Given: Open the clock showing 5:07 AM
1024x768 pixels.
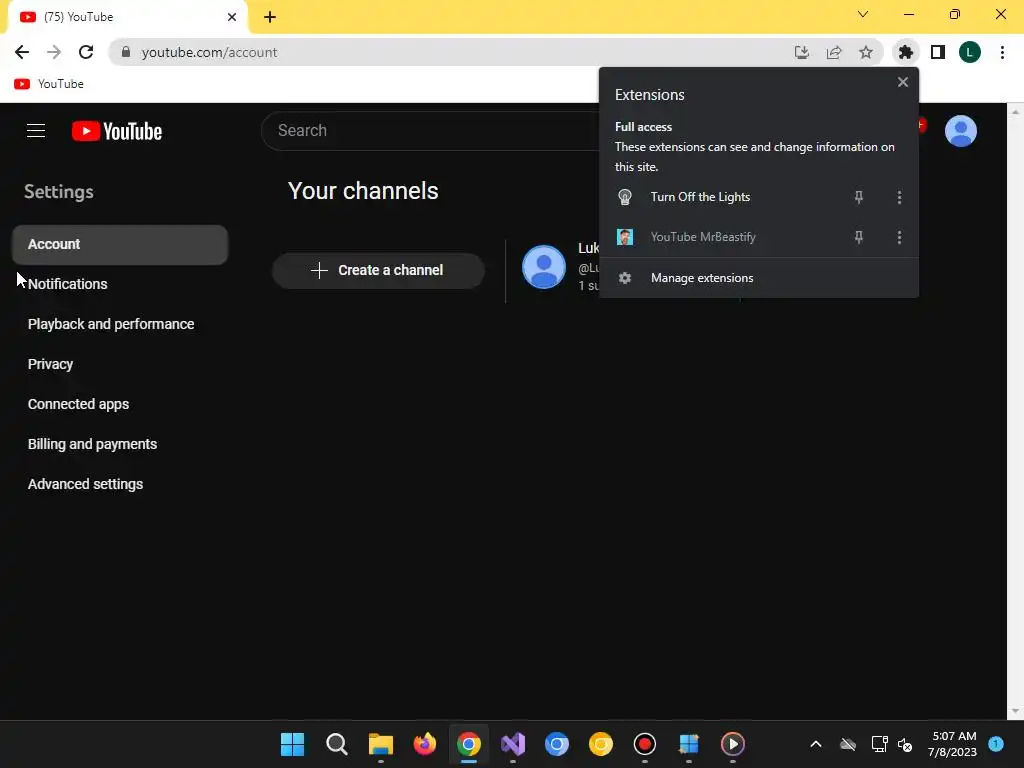Looking at the screenshot, I should pos(953,744).
